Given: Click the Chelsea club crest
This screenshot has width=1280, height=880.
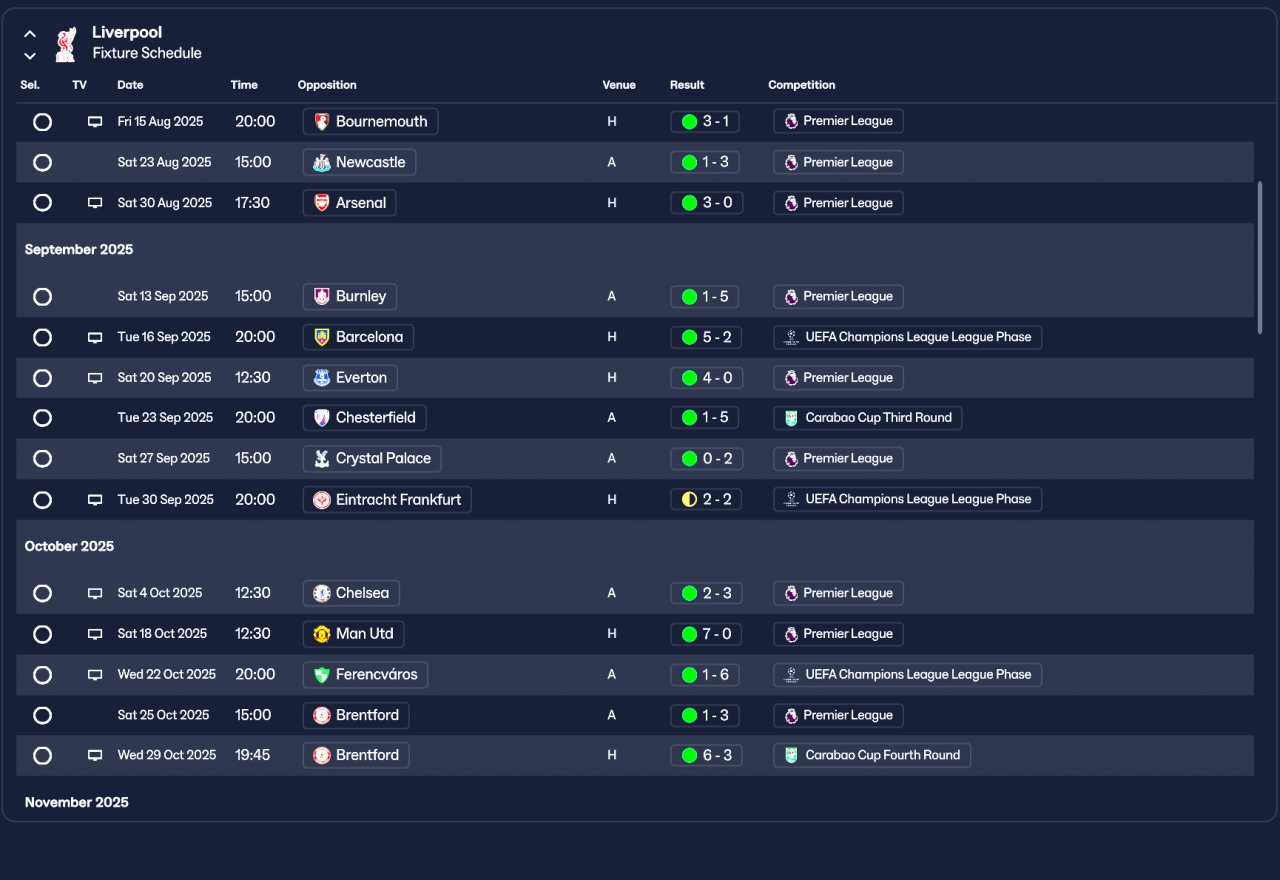Looking at the screenshot, I should click(322, 594).
